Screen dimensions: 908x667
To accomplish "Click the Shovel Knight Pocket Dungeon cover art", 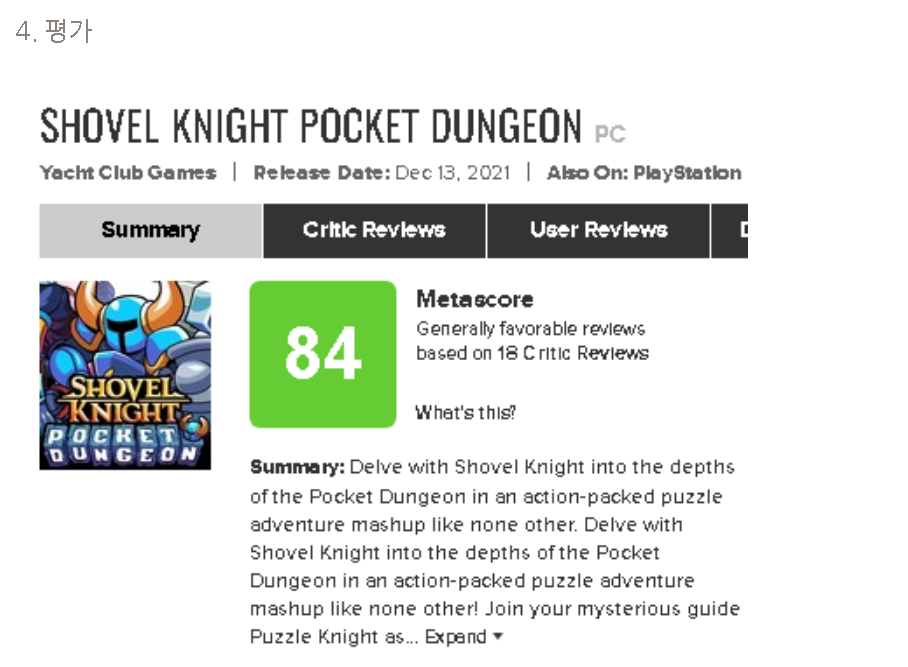I will tap(125, 375).
